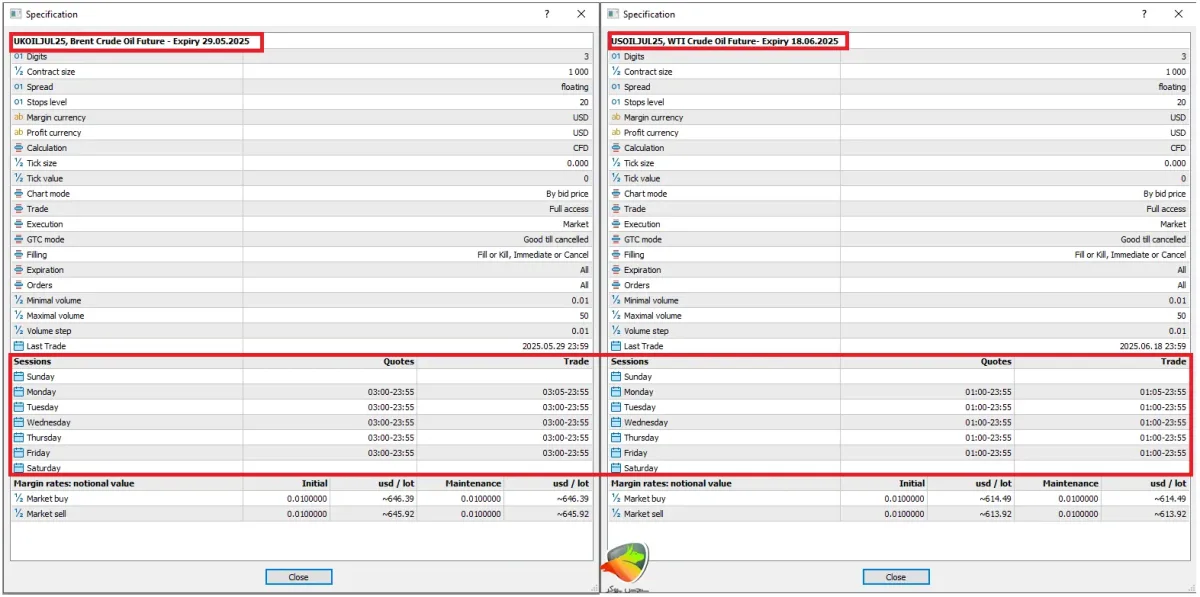Click Maximal volume icon in USOILJUL25 window
Image resolution: width=1200 pixels, height=597 pixels.
pyautogui.click(x=616, y=316)
